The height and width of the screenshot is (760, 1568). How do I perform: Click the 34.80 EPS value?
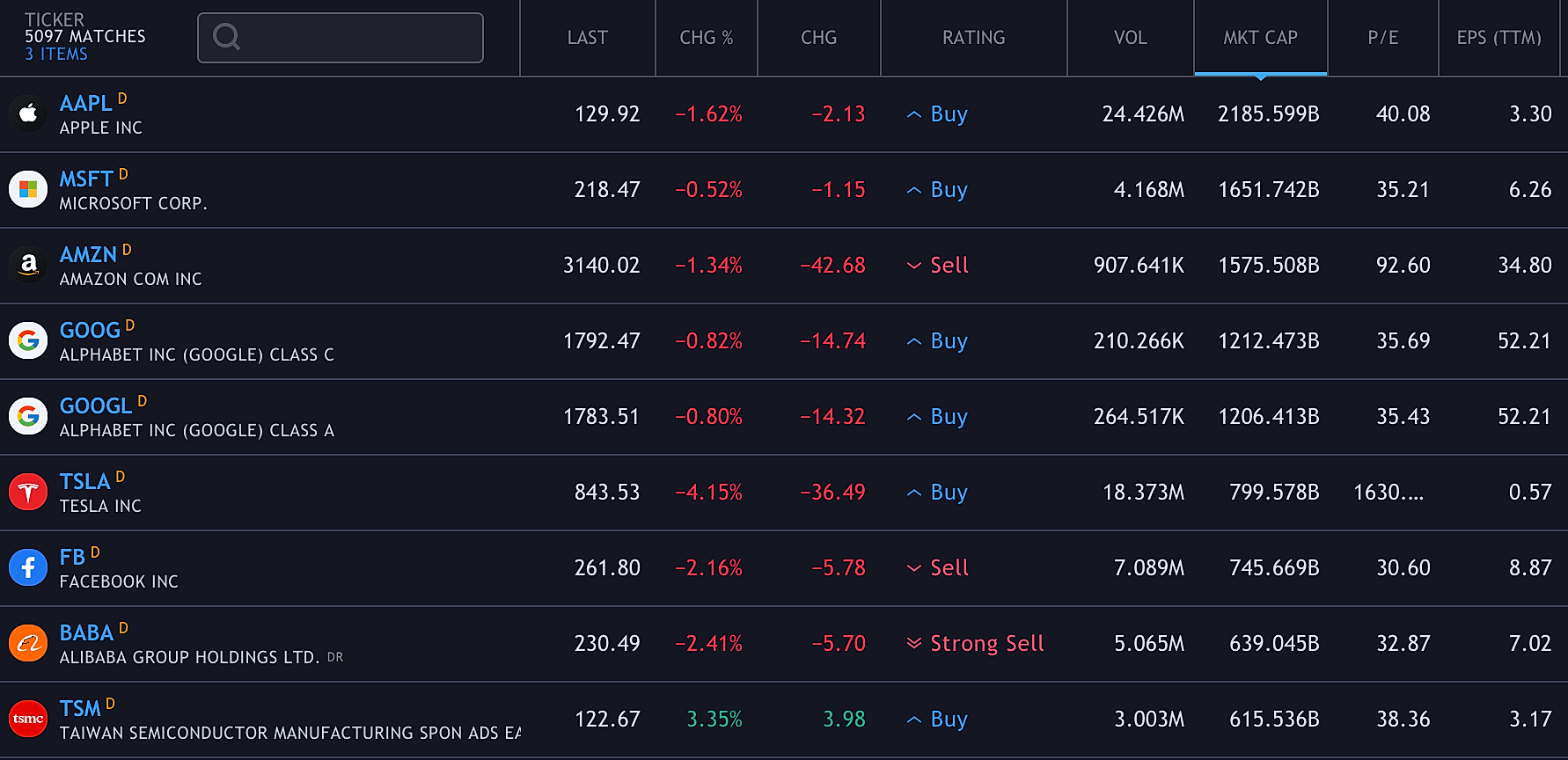1525,266
